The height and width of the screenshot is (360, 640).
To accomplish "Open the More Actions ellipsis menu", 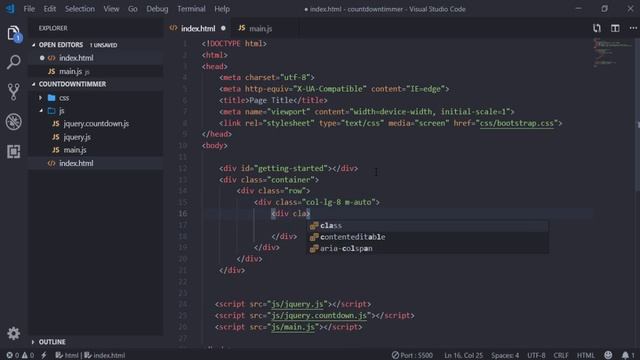I will point(633,28).
